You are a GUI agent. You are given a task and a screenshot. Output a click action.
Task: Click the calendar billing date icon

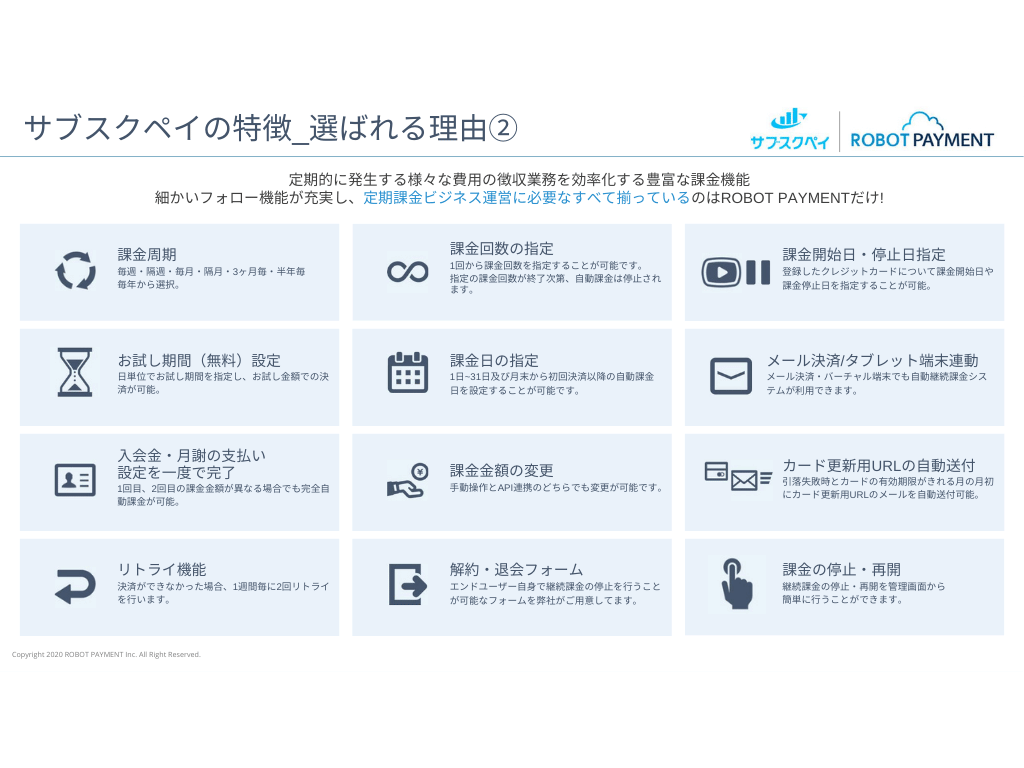point(408,373)
